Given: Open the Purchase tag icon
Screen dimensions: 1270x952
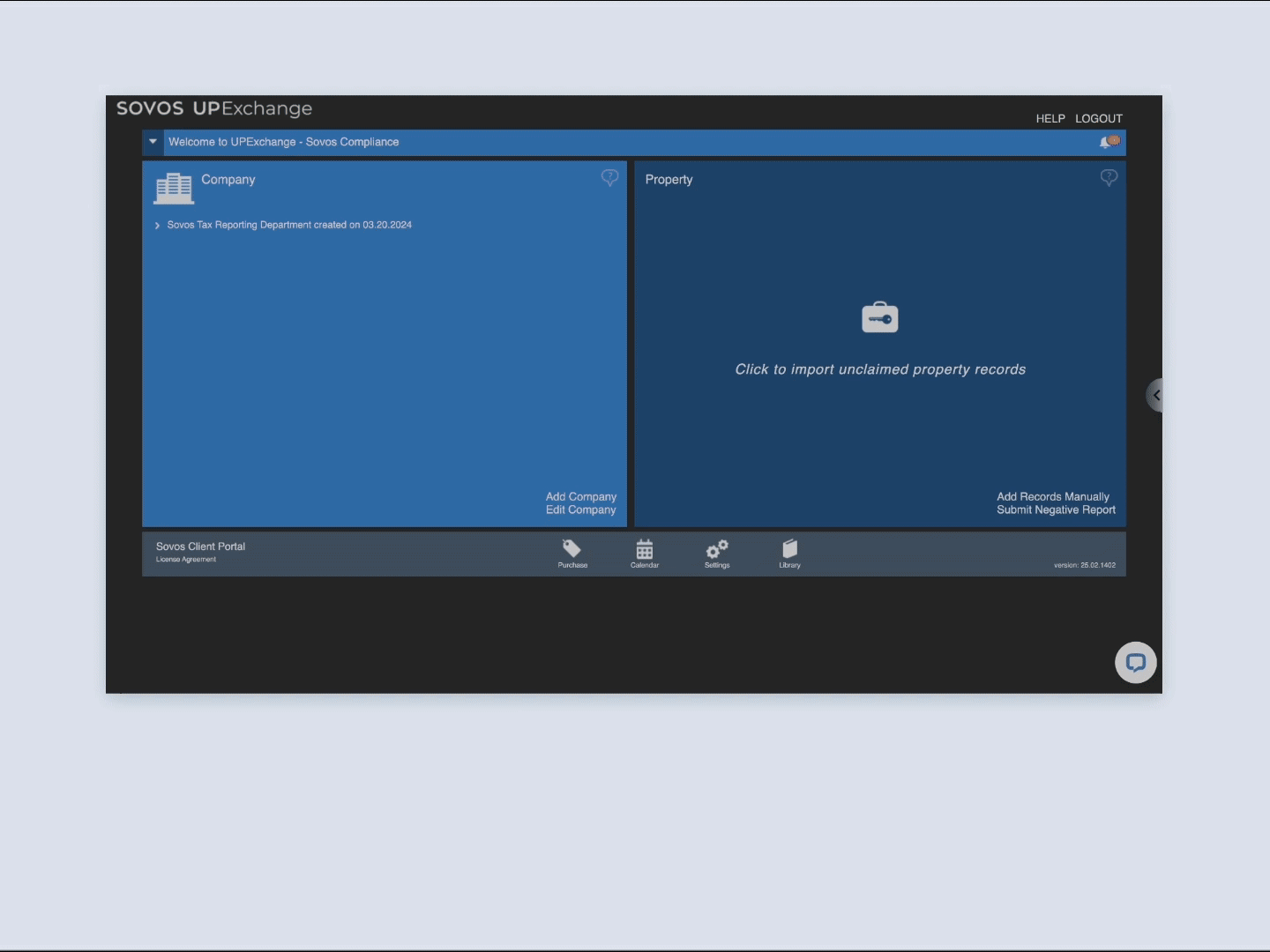Looking at the screenshot, I should pos(572,549).
